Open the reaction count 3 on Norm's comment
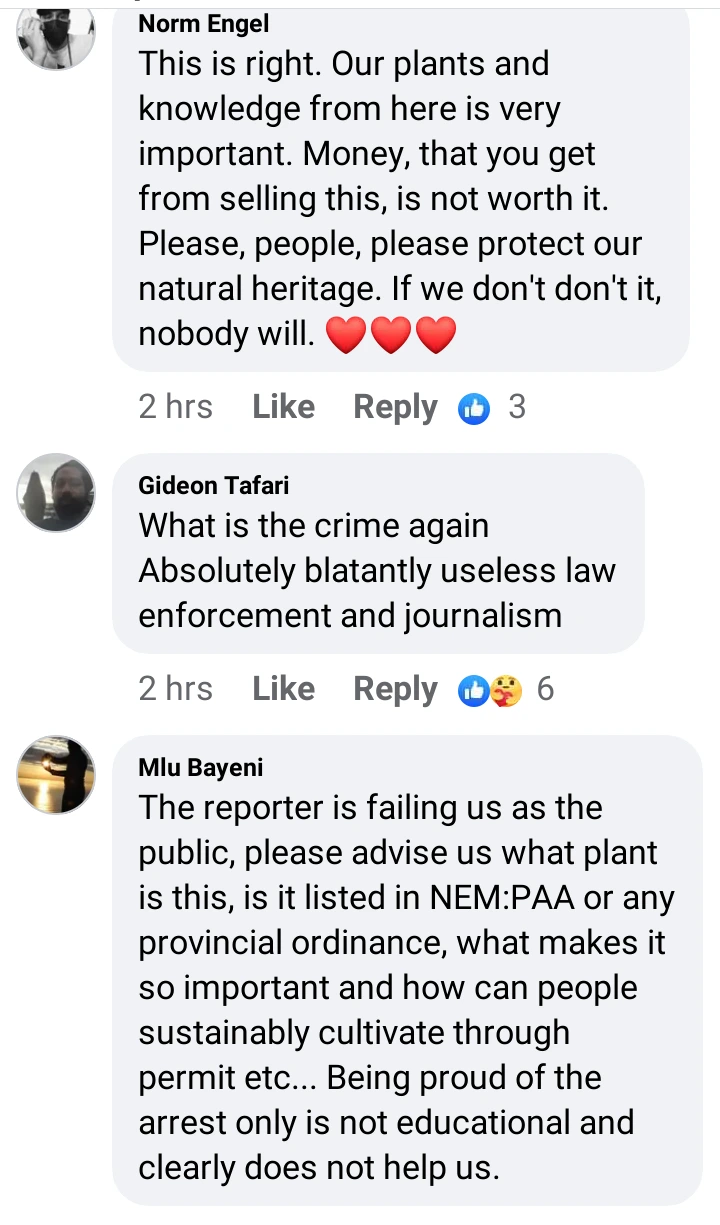Image resolution: width=720 pixels, height=1225 pixels. pos(517,407)
